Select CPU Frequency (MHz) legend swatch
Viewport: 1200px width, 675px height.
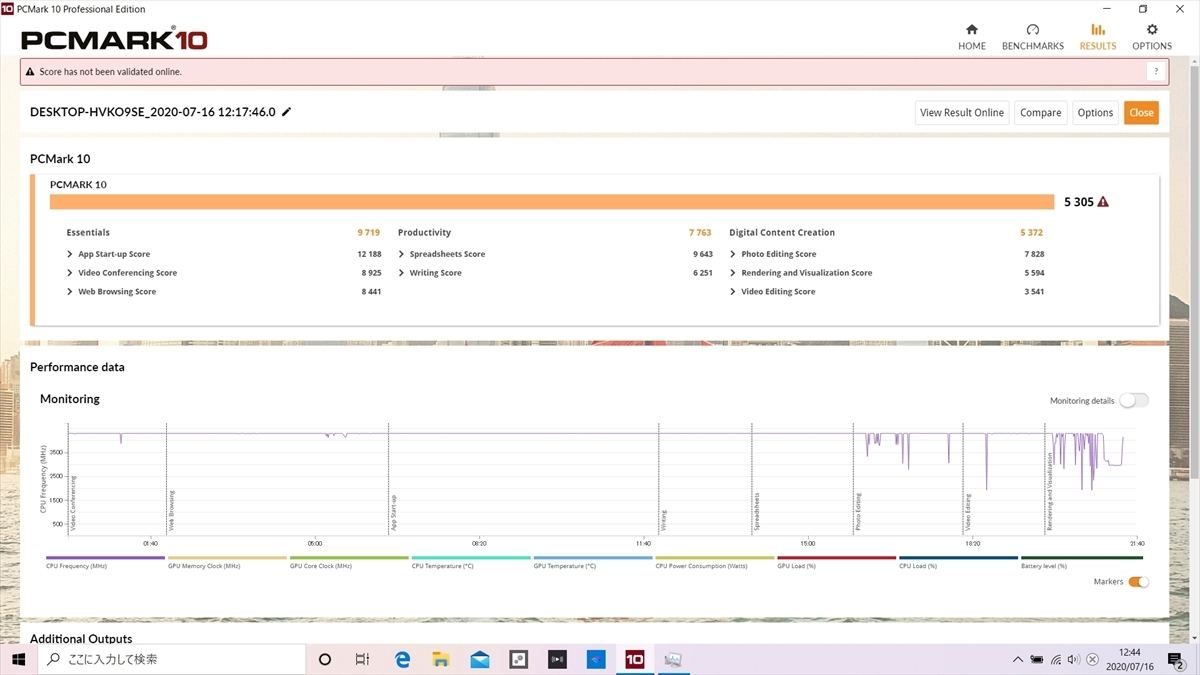(x=105, y=558)
